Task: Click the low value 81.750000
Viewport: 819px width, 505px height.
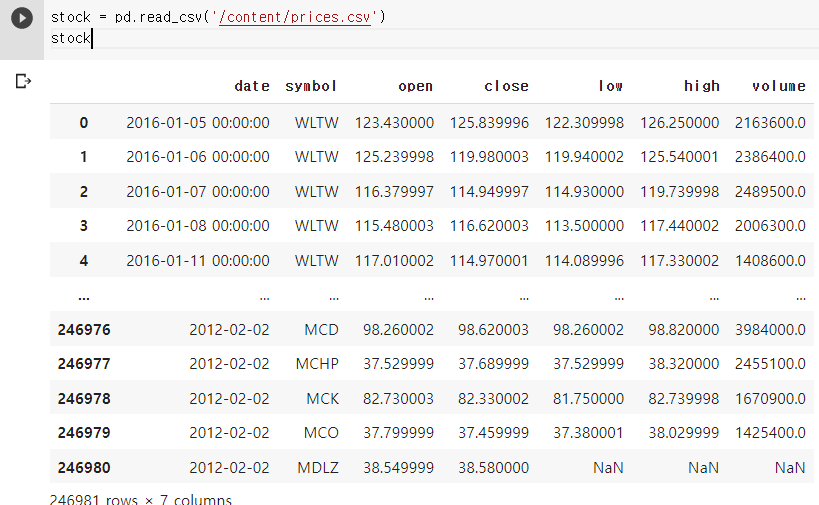Action: [x=589, y=398]
